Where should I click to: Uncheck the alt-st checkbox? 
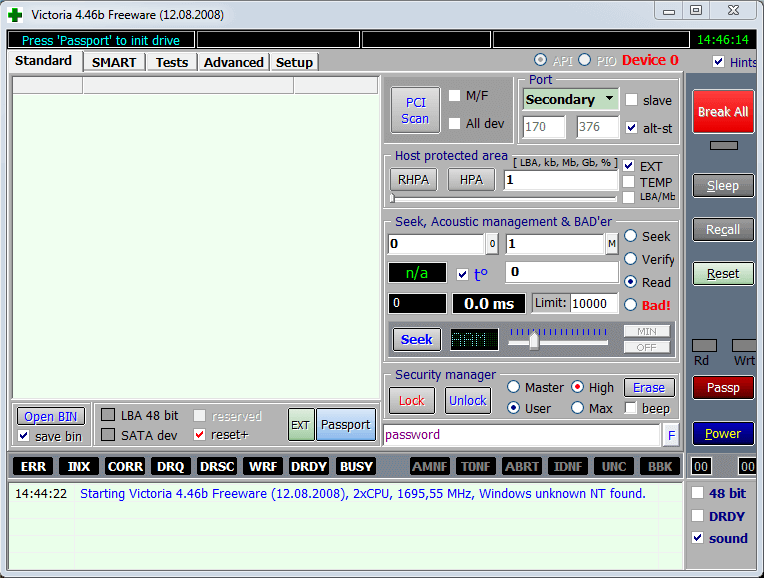(631, 128)
